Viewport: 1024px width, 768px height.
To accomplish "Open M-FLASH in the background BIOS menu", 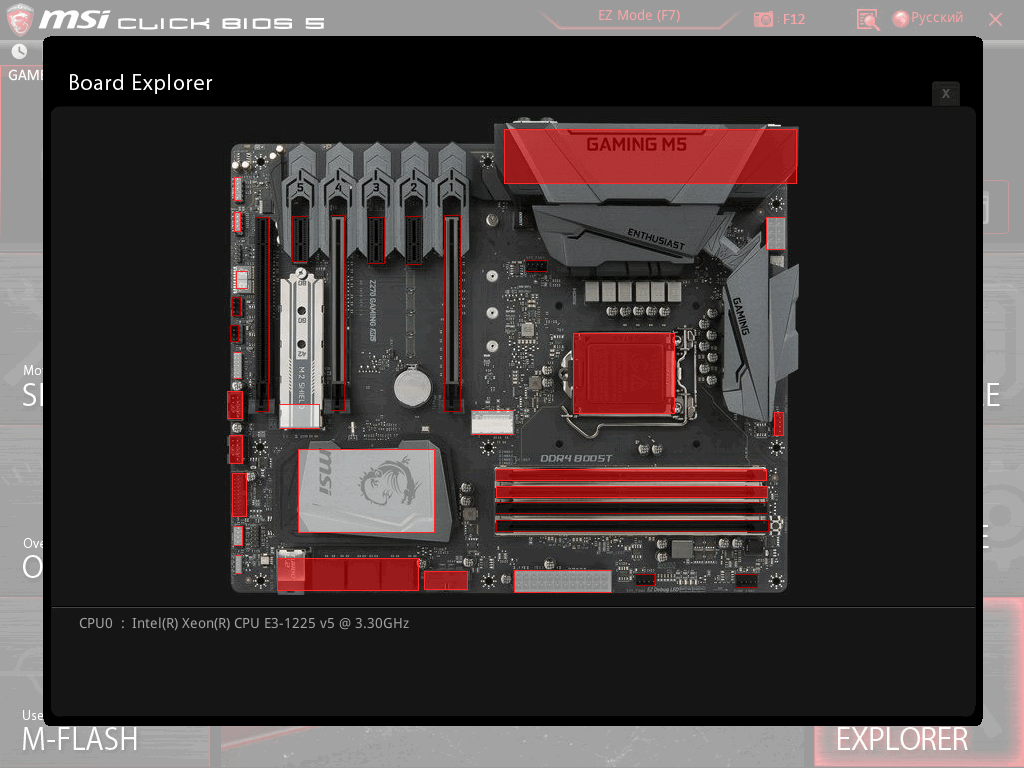I will coord(80,739).
